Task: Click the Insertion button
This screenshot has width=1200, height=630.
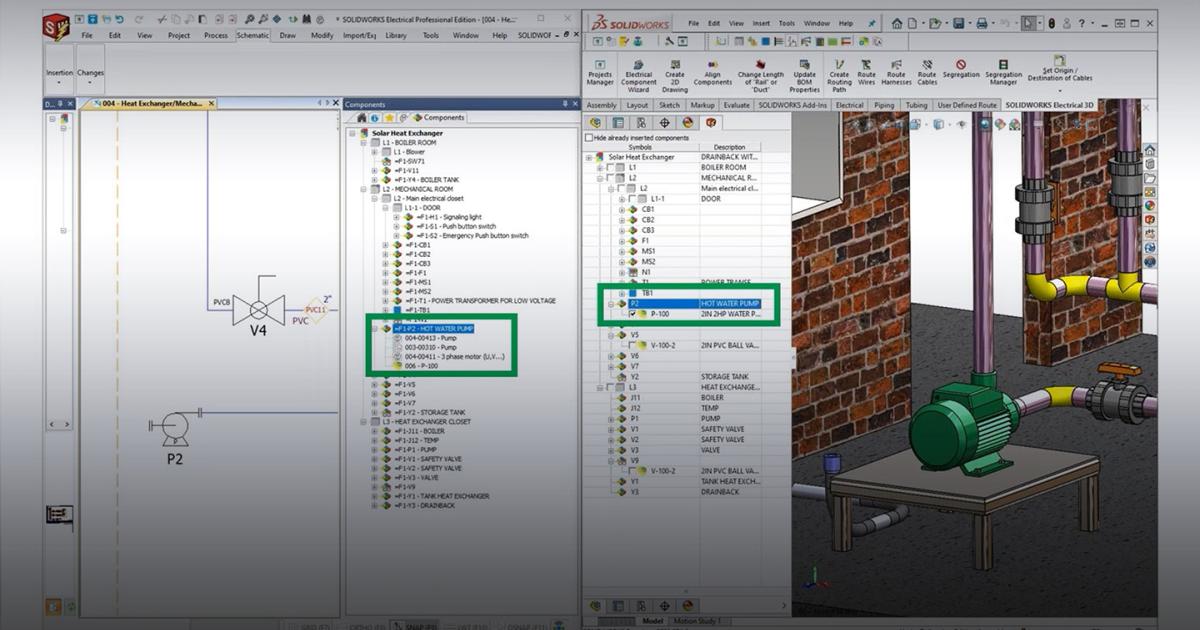Action: (59, 72)
